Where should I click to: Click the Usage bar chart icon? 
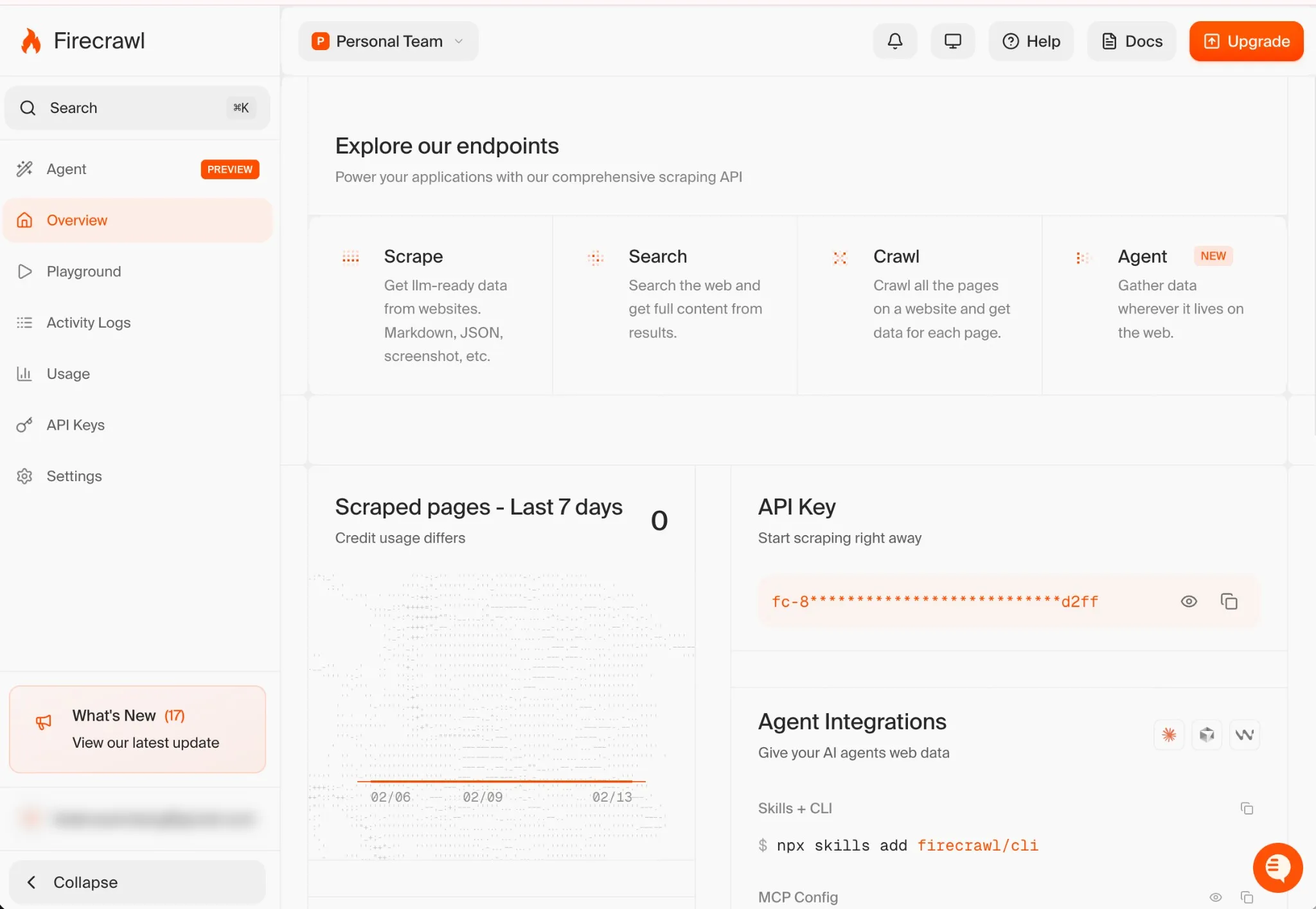[24, 374]
